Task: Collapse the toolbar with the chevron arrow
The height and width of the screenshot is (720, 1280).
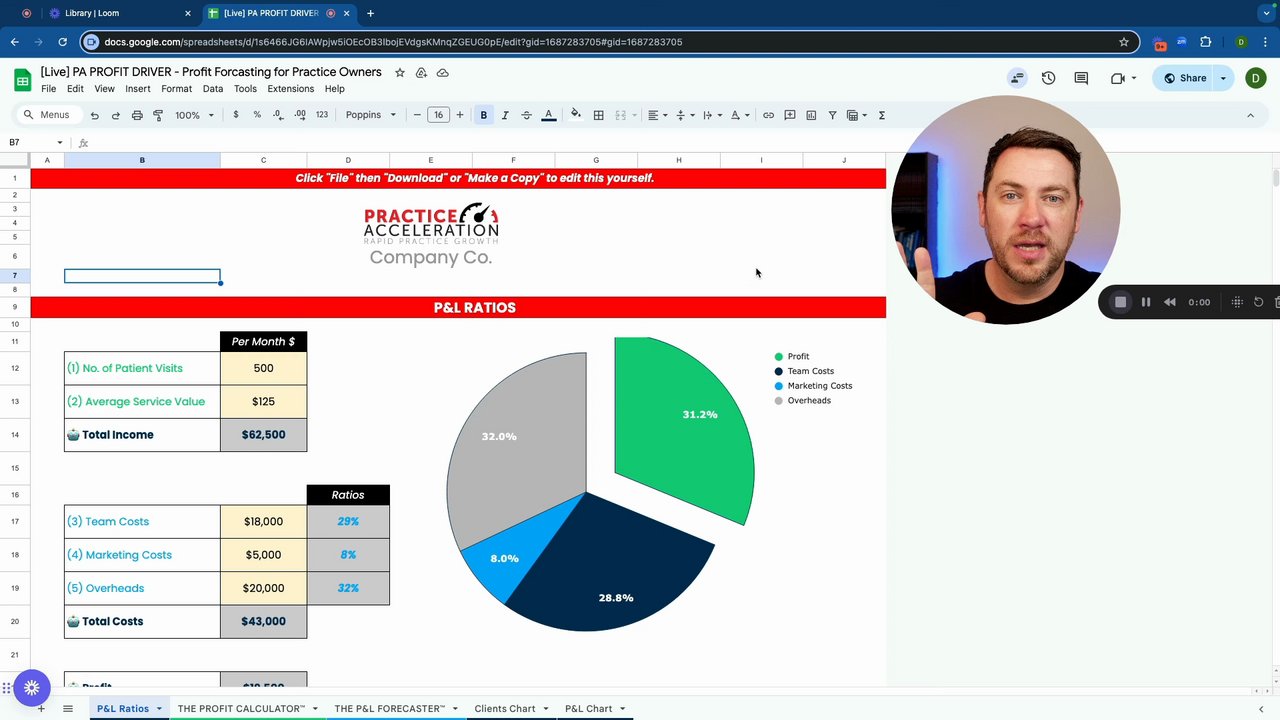Action: (x=1250, y=115)
